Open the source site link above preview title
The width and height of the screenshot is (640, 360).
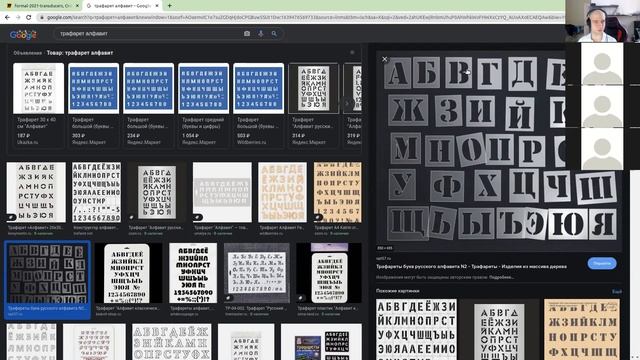(383, 258)
